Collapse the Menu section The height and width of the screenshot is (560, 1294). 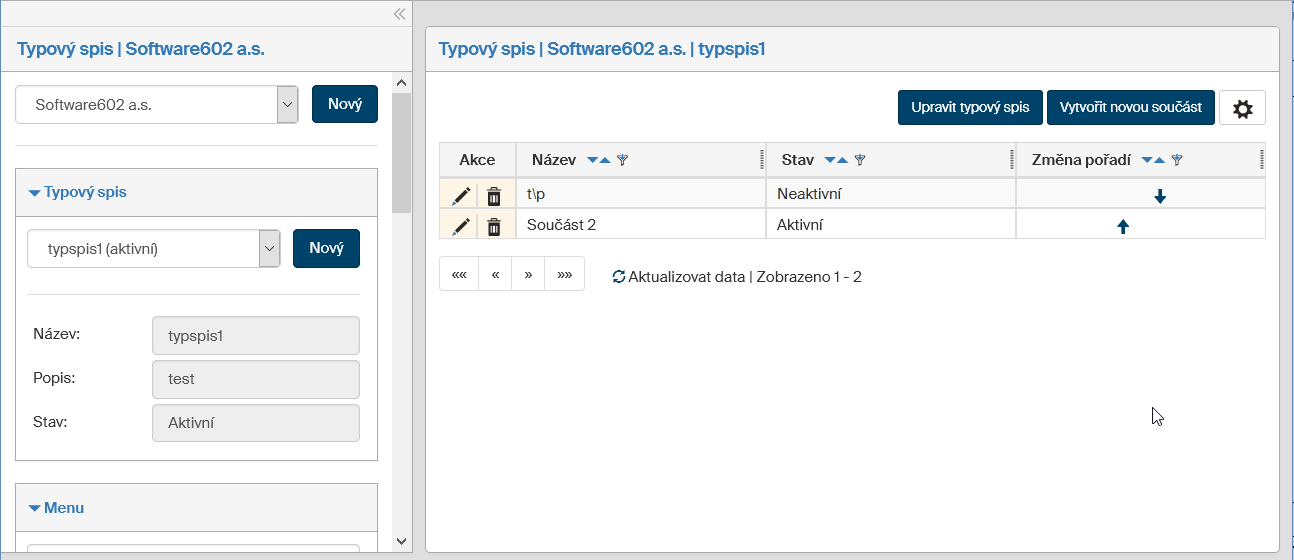(64, 508)
